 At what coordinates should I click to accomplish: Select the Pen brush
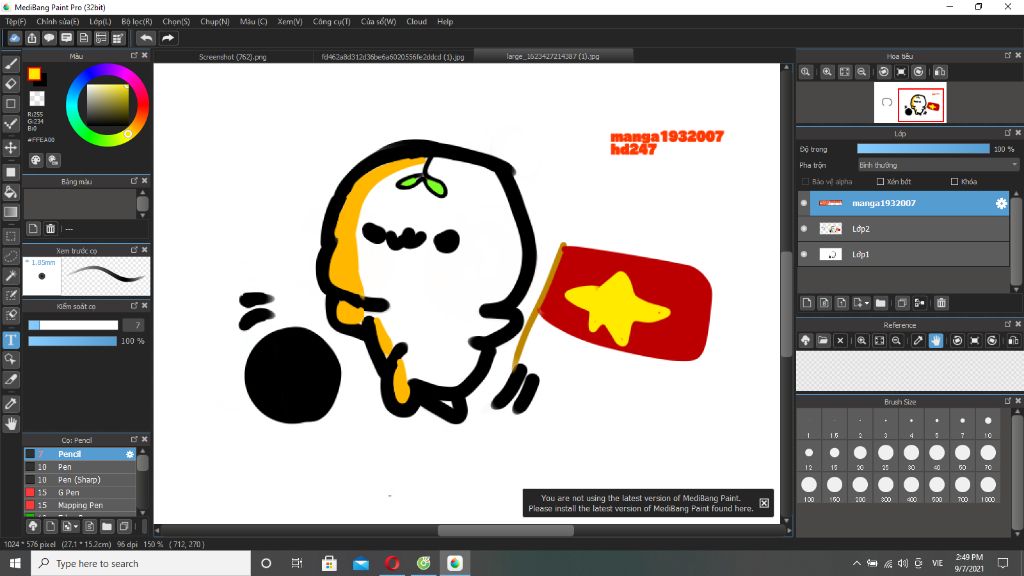click(x=80, y=467)
